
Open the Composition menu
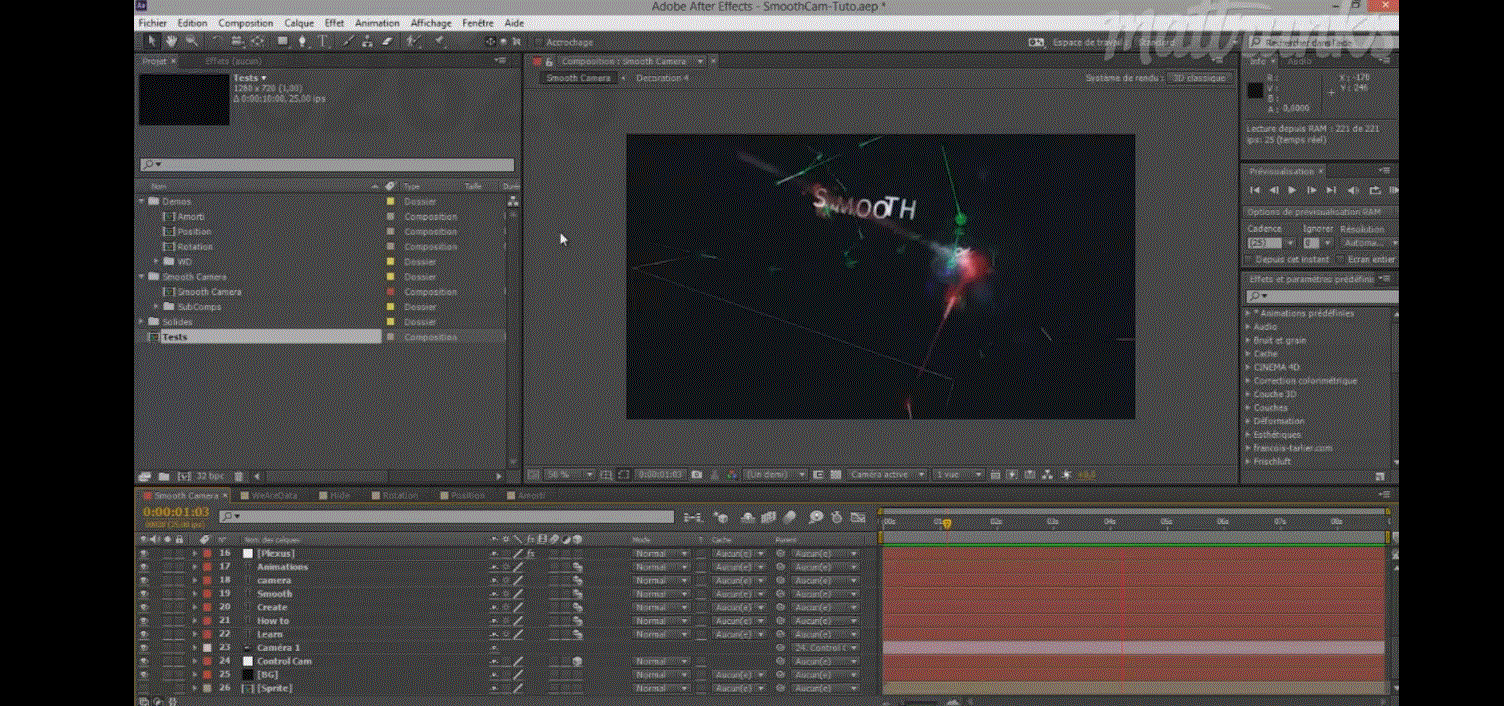(x=246, y=23)
